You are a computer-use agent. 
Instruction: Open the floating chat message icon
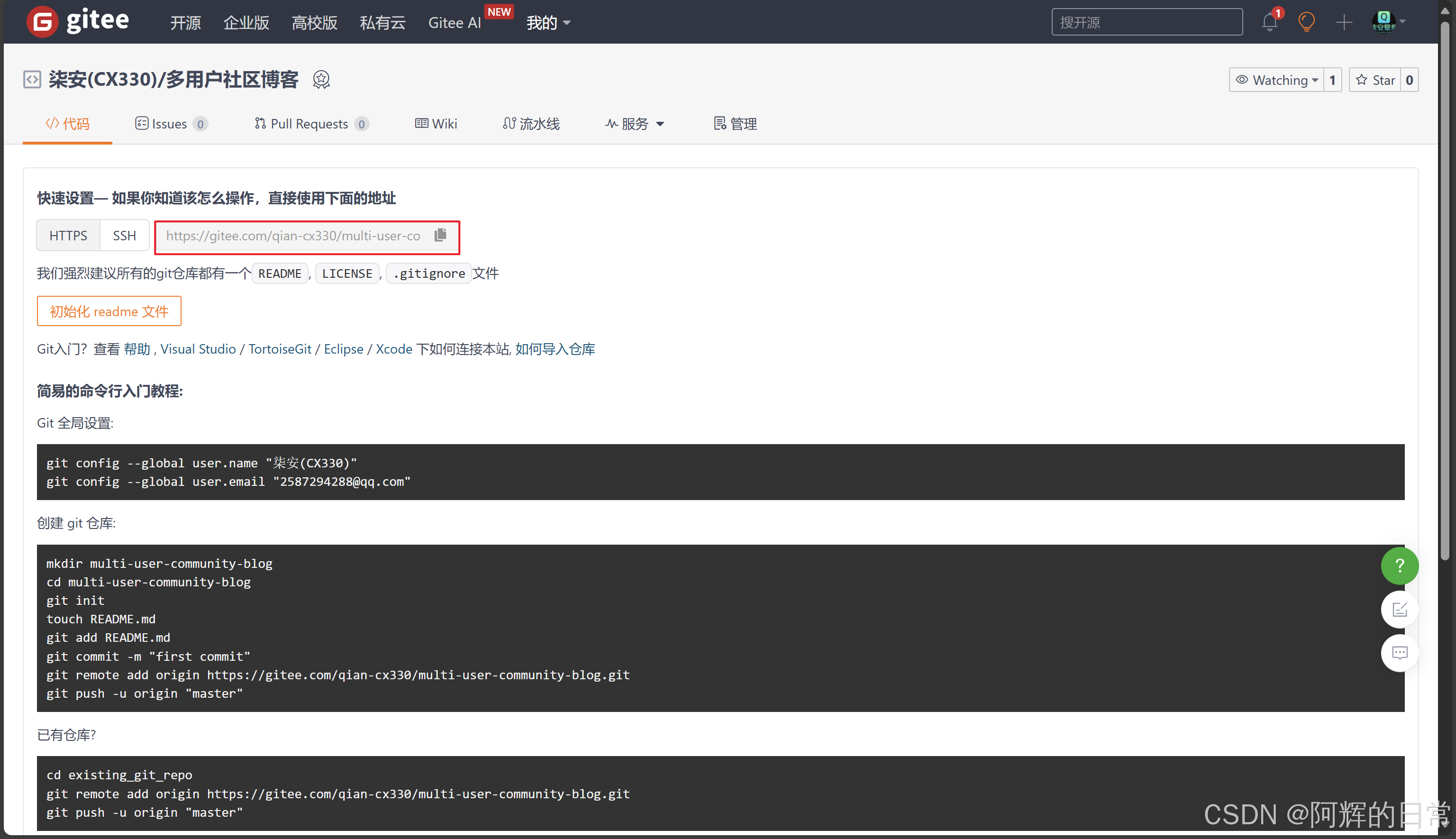pos(1399,652)
